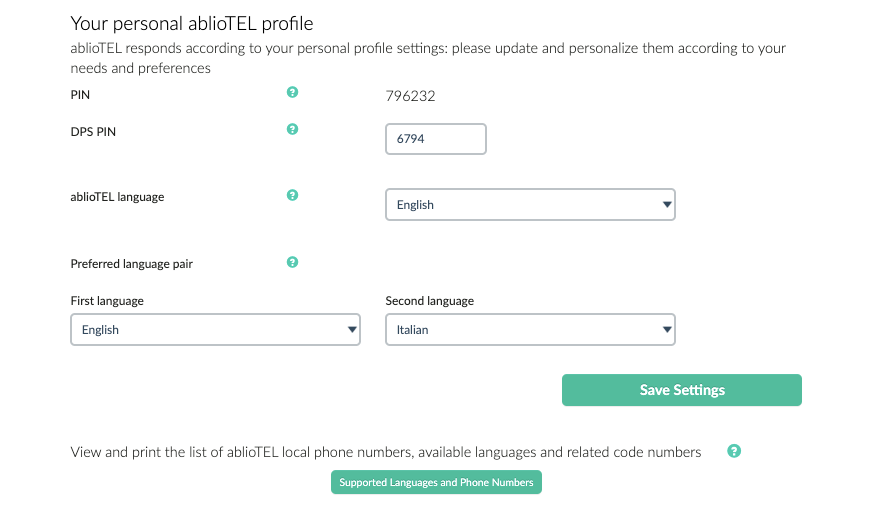Viewport: 895px width, 517px height.
Task: Click the "DPS PIN" label
Action: coord(93,131)
